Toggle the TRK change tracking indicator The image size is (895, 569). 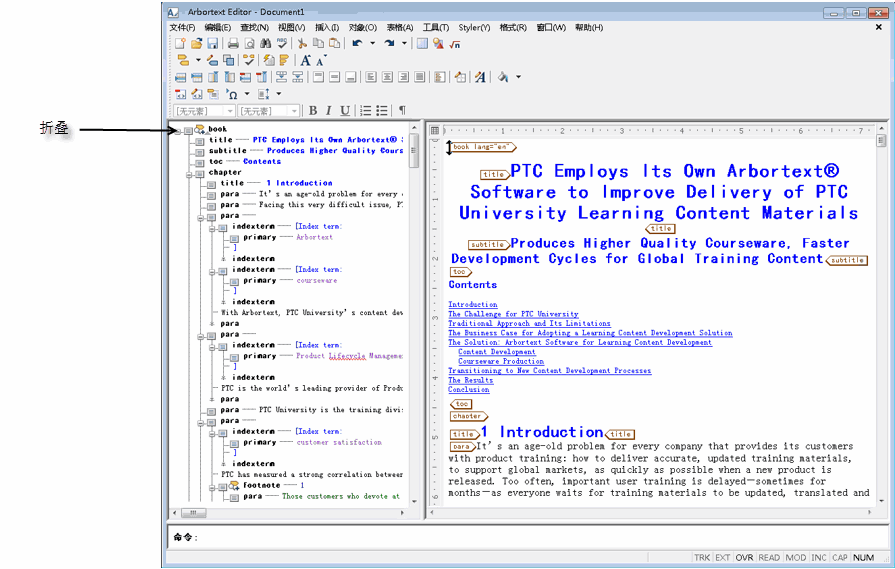702,558
